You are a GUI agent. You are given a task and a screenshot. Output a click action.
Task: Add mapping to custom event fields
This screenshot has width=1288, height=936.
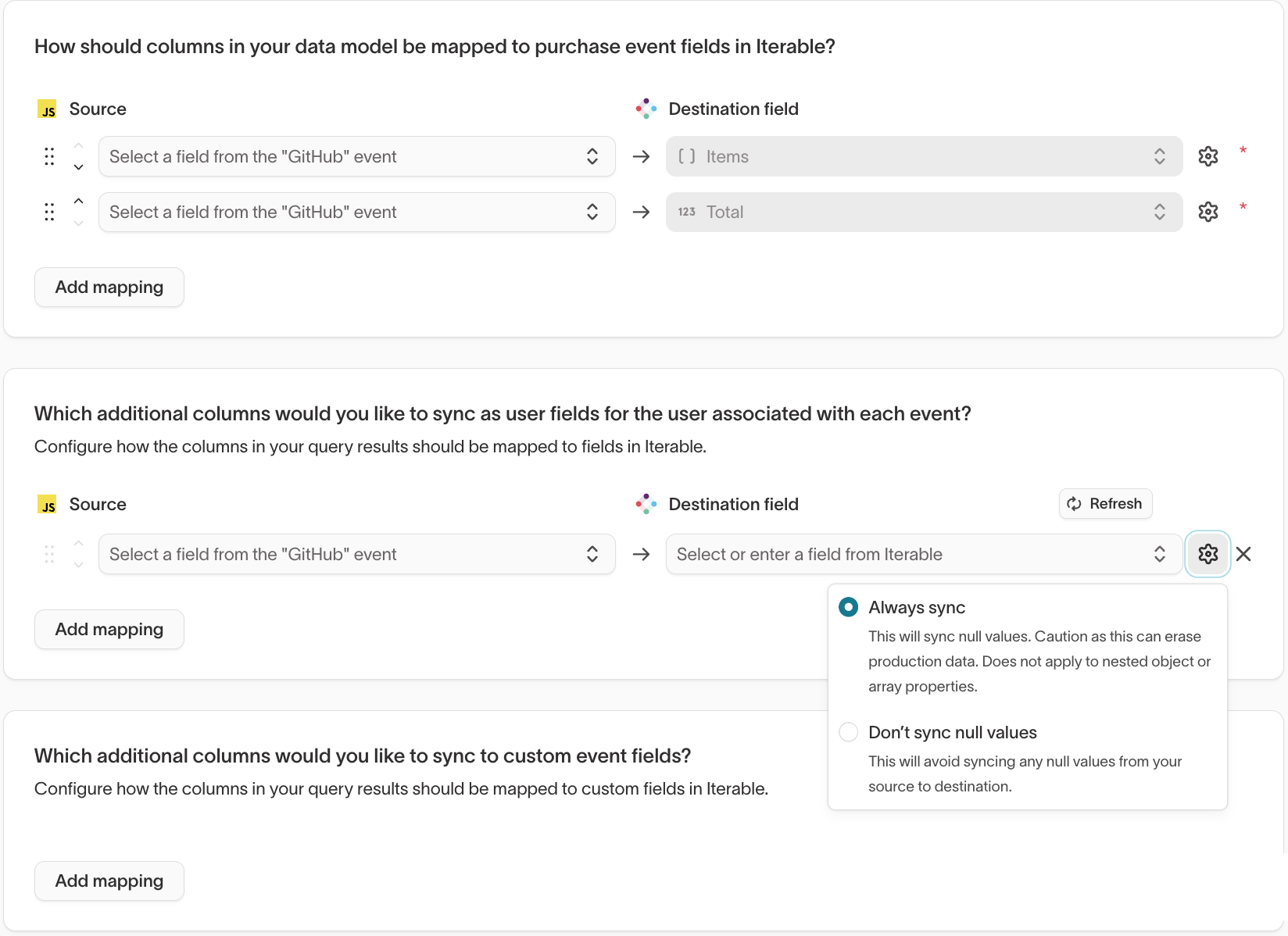pos(109,881)
